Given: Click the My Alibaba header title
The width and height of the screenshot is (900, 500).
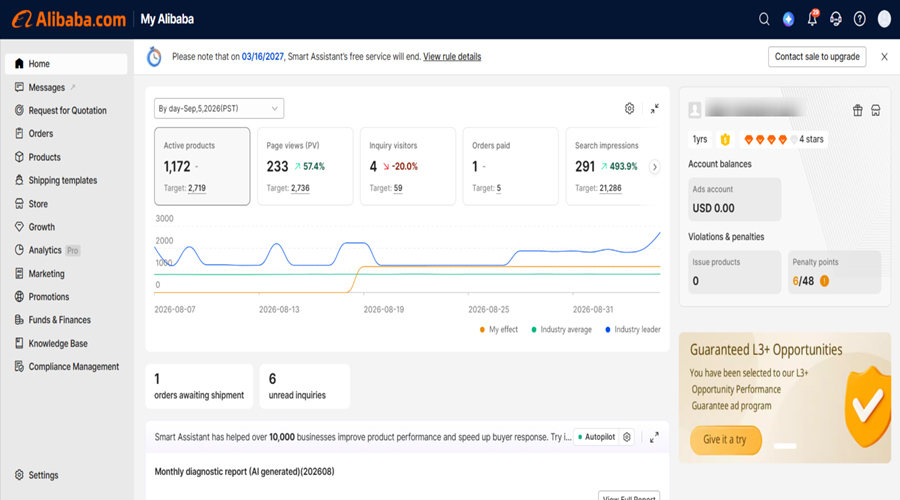Looking at the screenshot, I should point(167,20).
